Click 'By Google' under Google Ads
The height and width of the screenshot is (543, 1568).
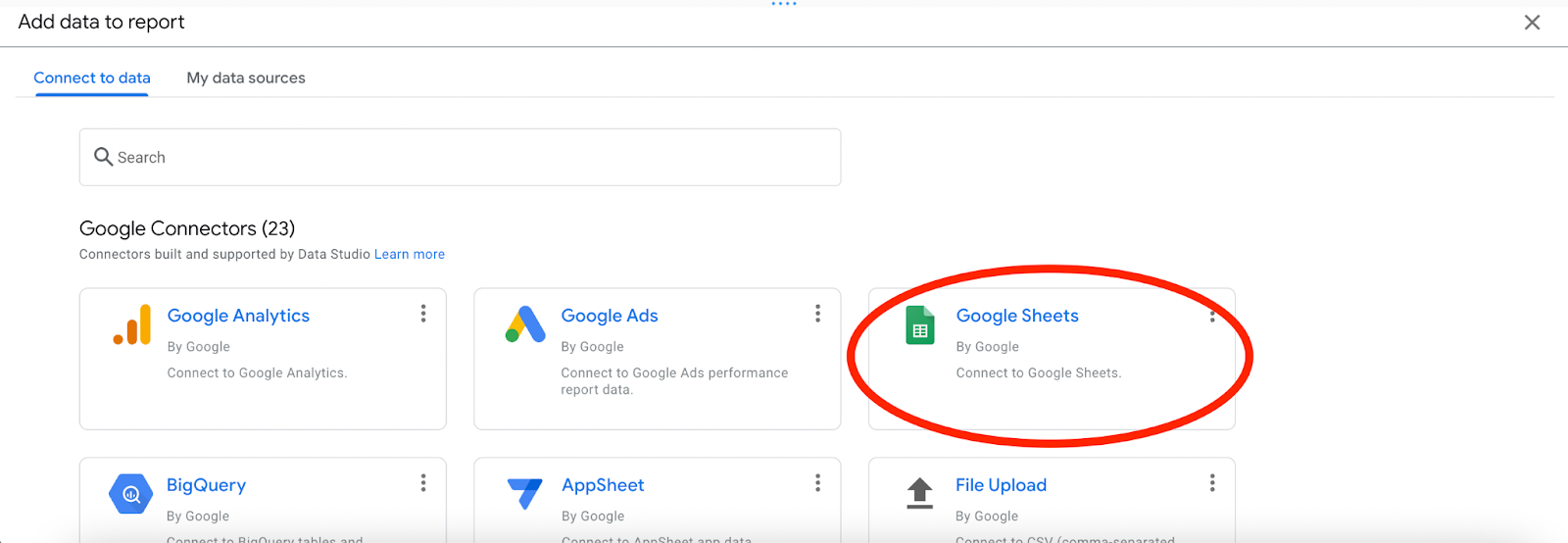[592, 347]
